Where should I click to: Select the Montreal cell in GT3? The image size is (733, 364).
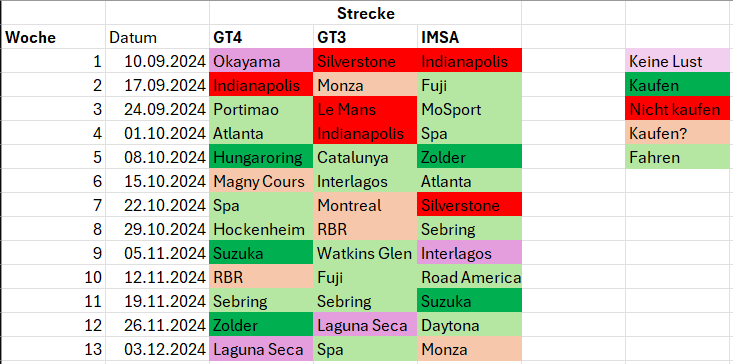click(365, 205)
